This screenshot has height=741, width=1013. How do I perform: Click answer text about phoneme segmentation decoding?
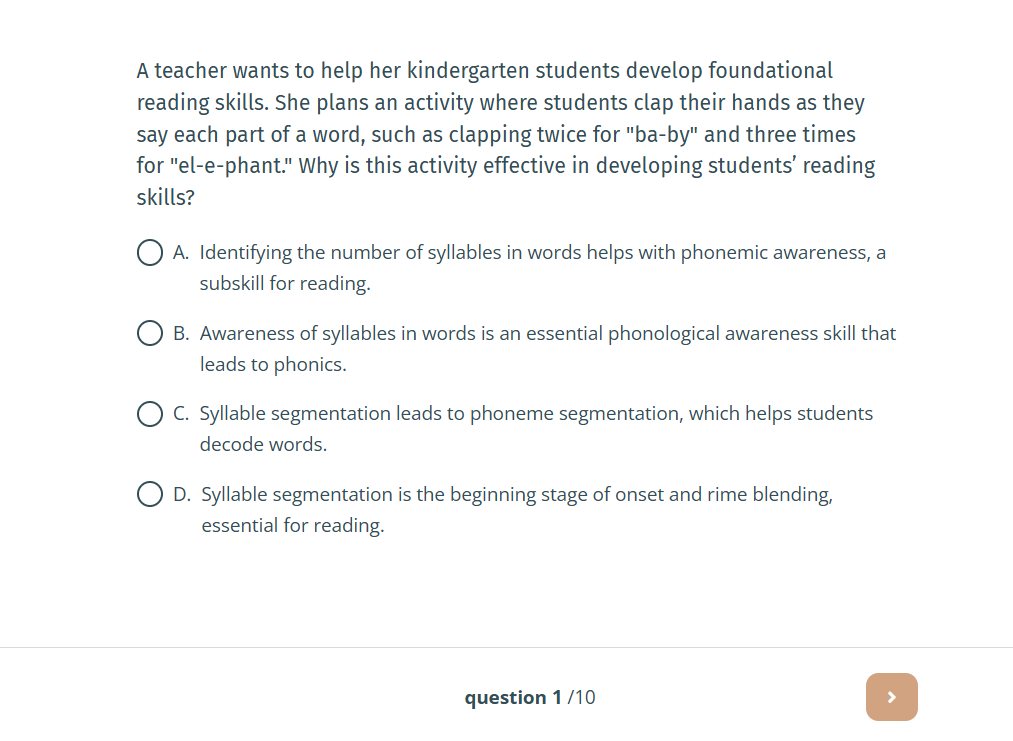pos(536,428)
